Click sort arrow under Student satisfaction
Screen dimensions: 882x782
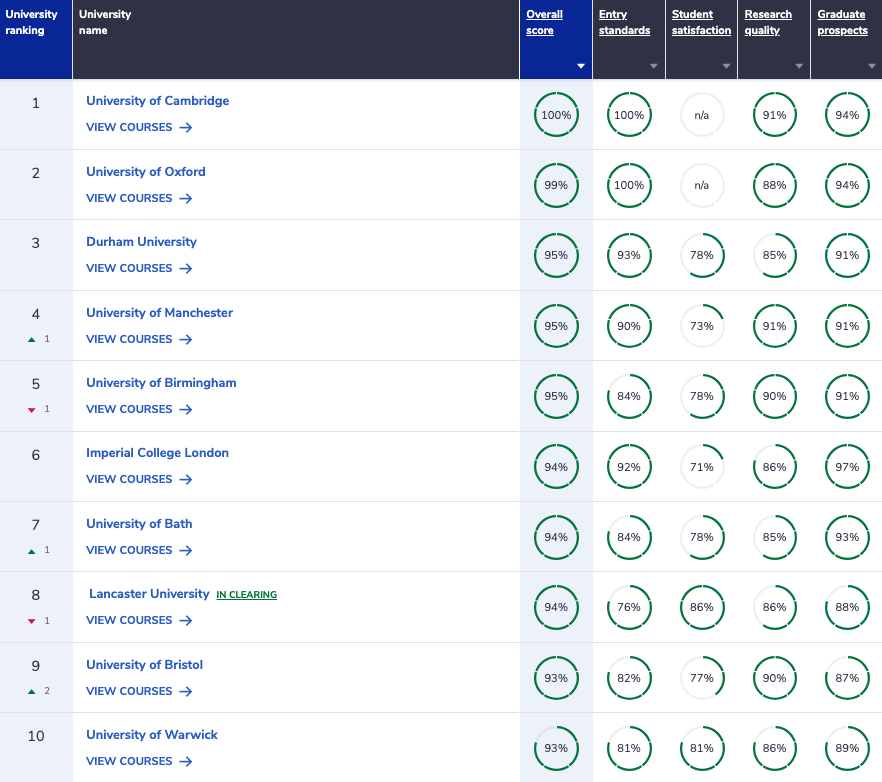[726, 66]
